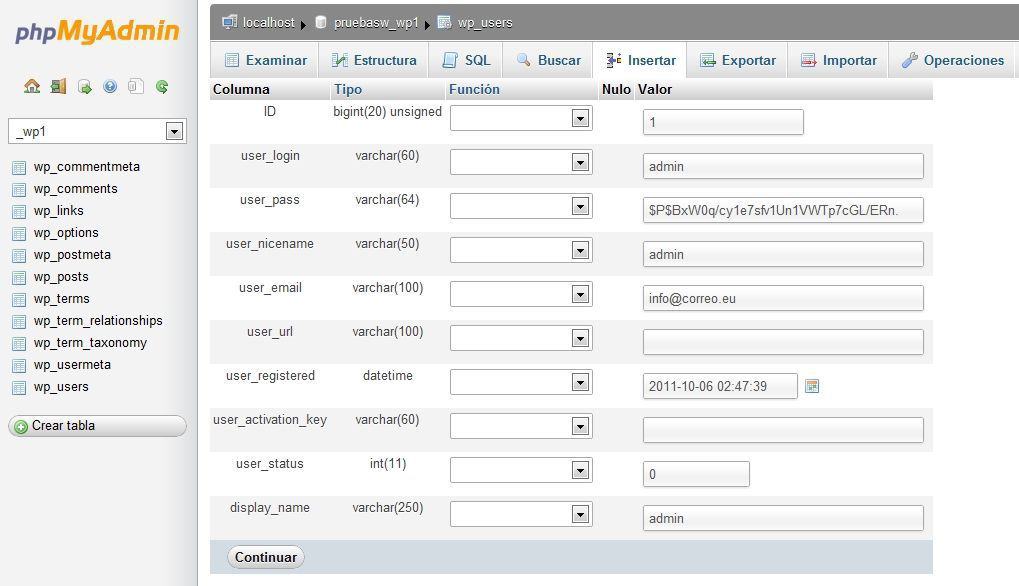
Task: Open the query window icon
Action: point(84,86)
